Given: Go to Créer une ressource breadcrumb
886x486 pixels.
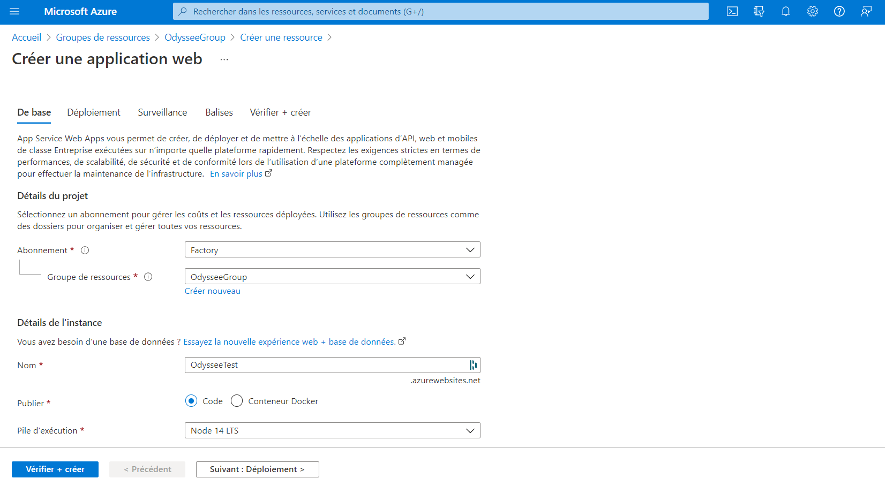Looking at the screenshot, I should point(281,38).
